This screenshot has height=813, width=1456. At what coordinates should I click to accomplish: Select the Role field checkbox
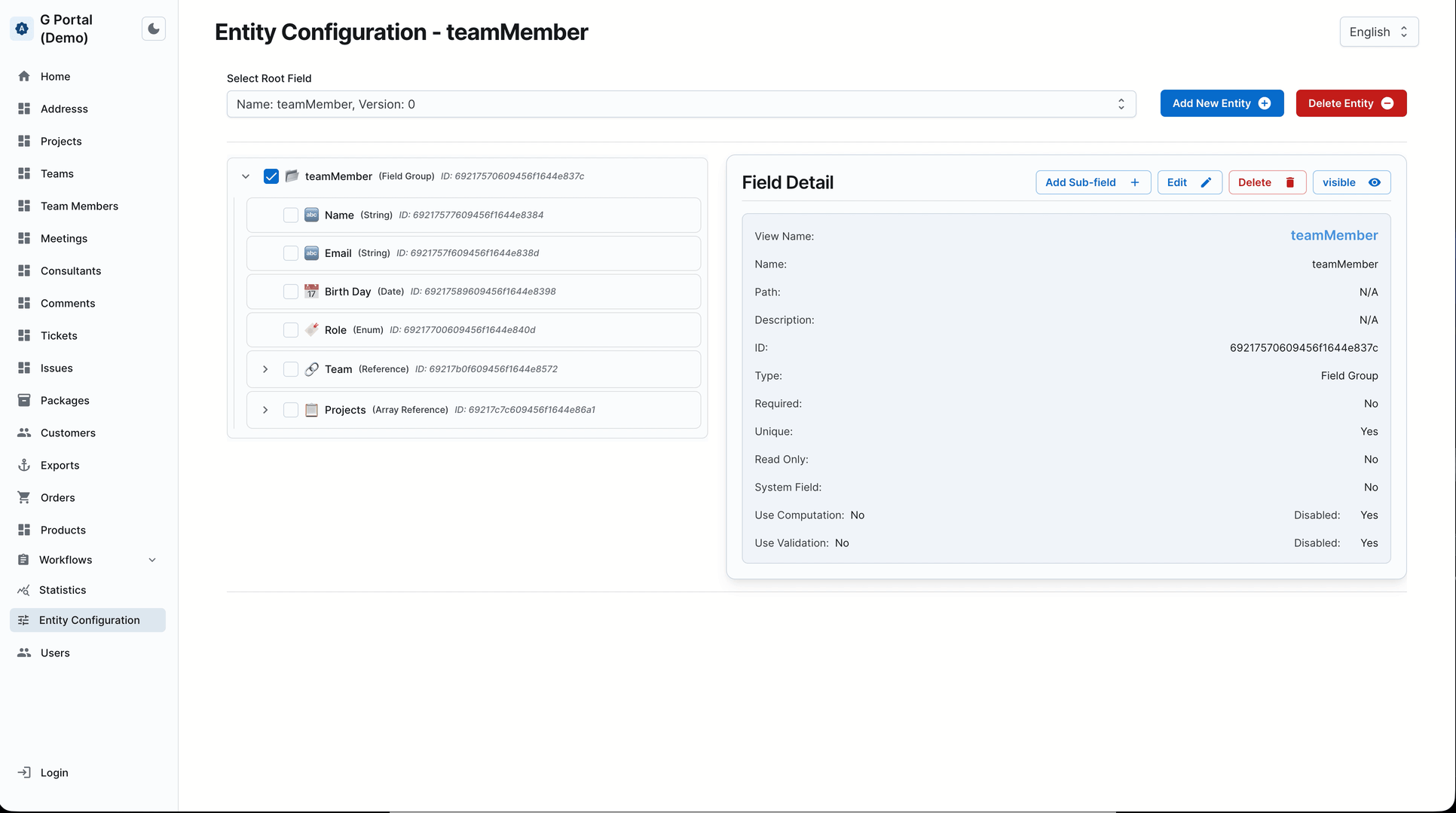point(291,329)
